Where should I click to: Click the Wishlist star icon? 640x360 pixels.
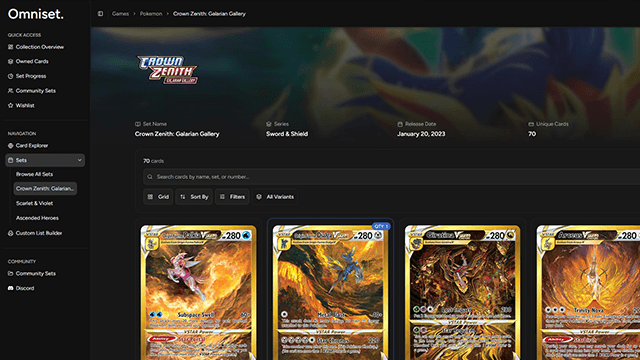pos(11,105)
